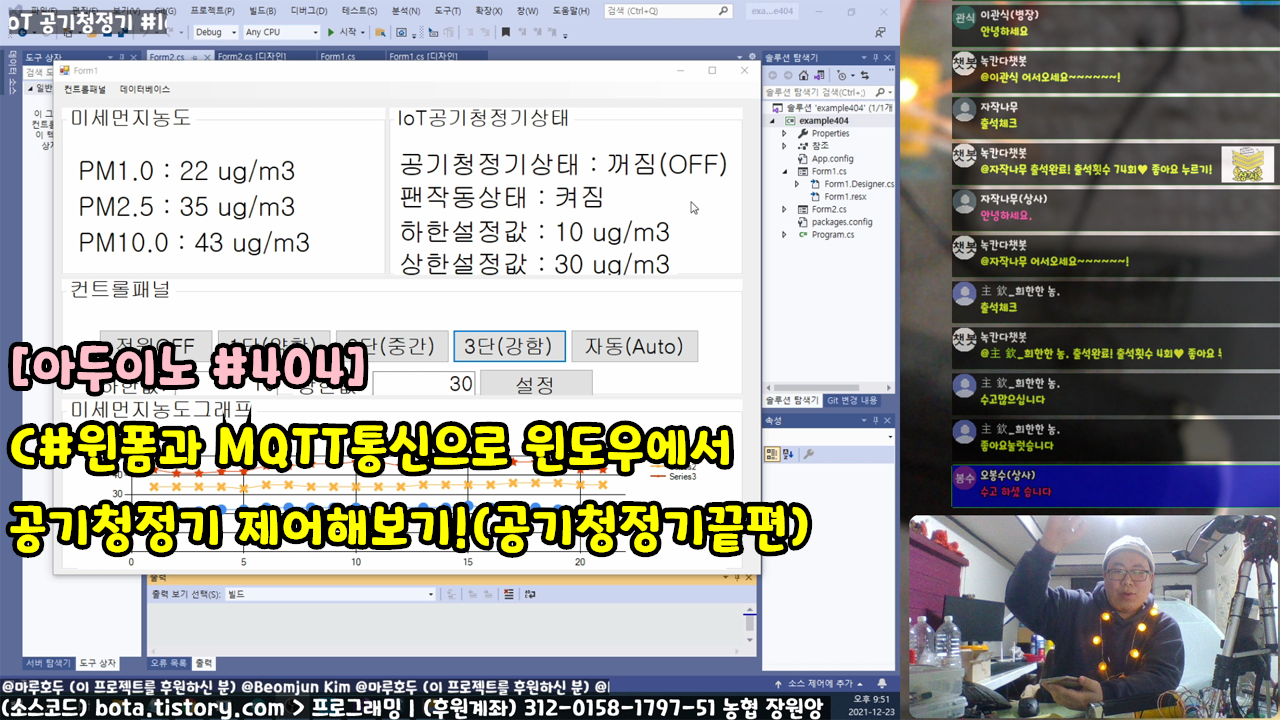Open the 프로젝트(P) menu
The height and width of the screenshot is (720, 1280).
point(212,11)
